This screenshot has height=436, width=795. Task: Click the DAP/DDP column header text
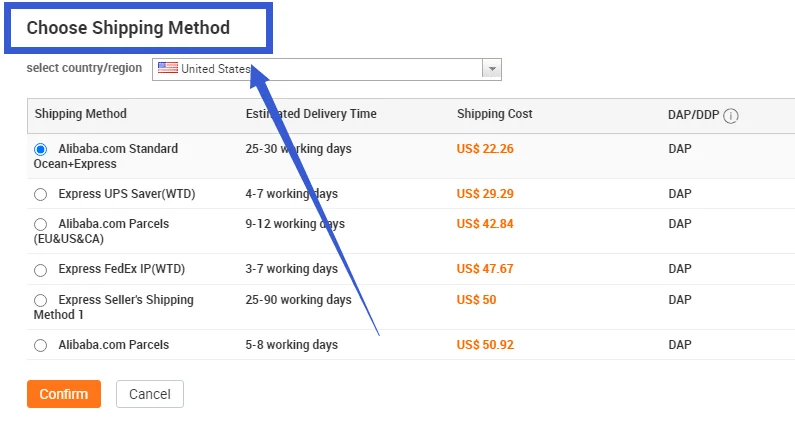coord(693,115)
